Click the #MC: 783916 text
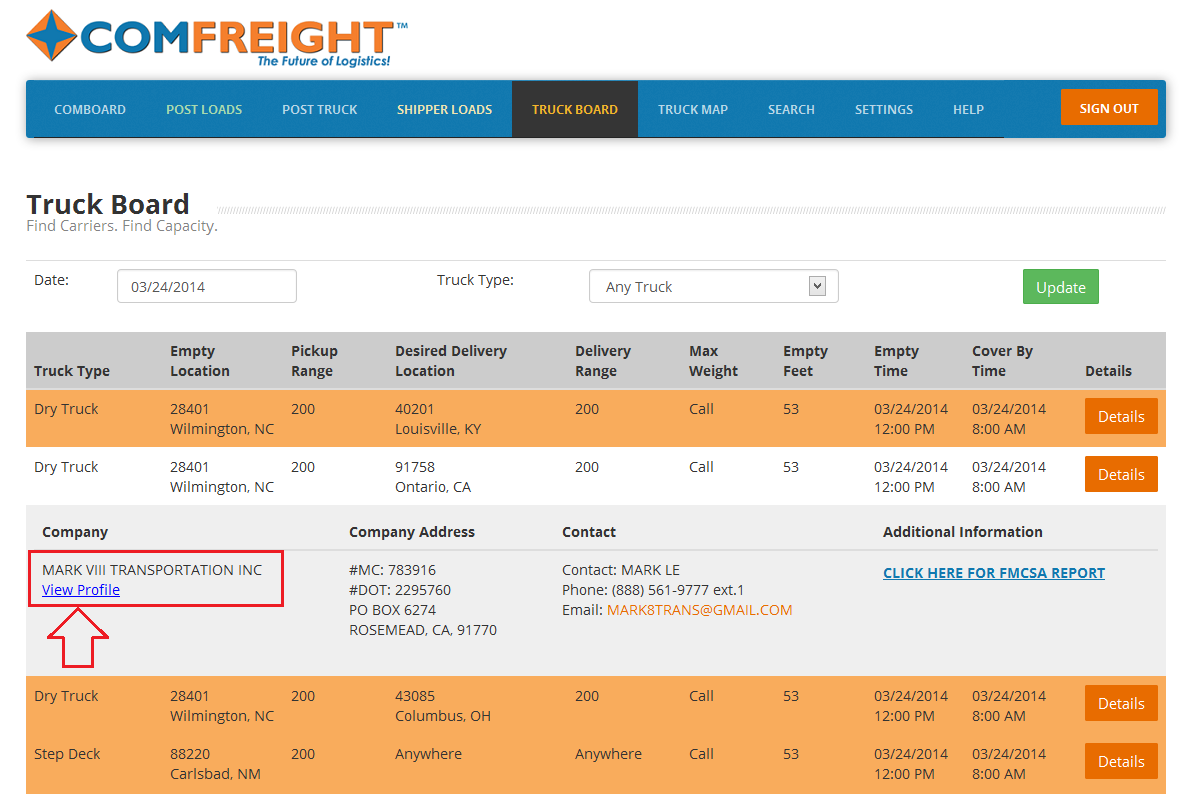 392,570
